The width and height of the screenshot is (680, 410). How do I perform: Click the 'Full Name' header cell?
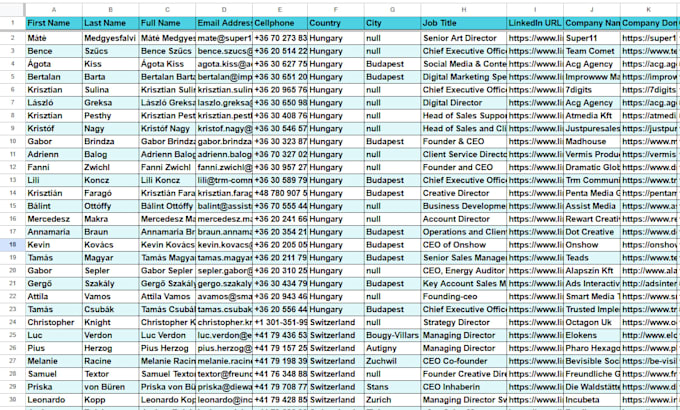click(167, 23)
